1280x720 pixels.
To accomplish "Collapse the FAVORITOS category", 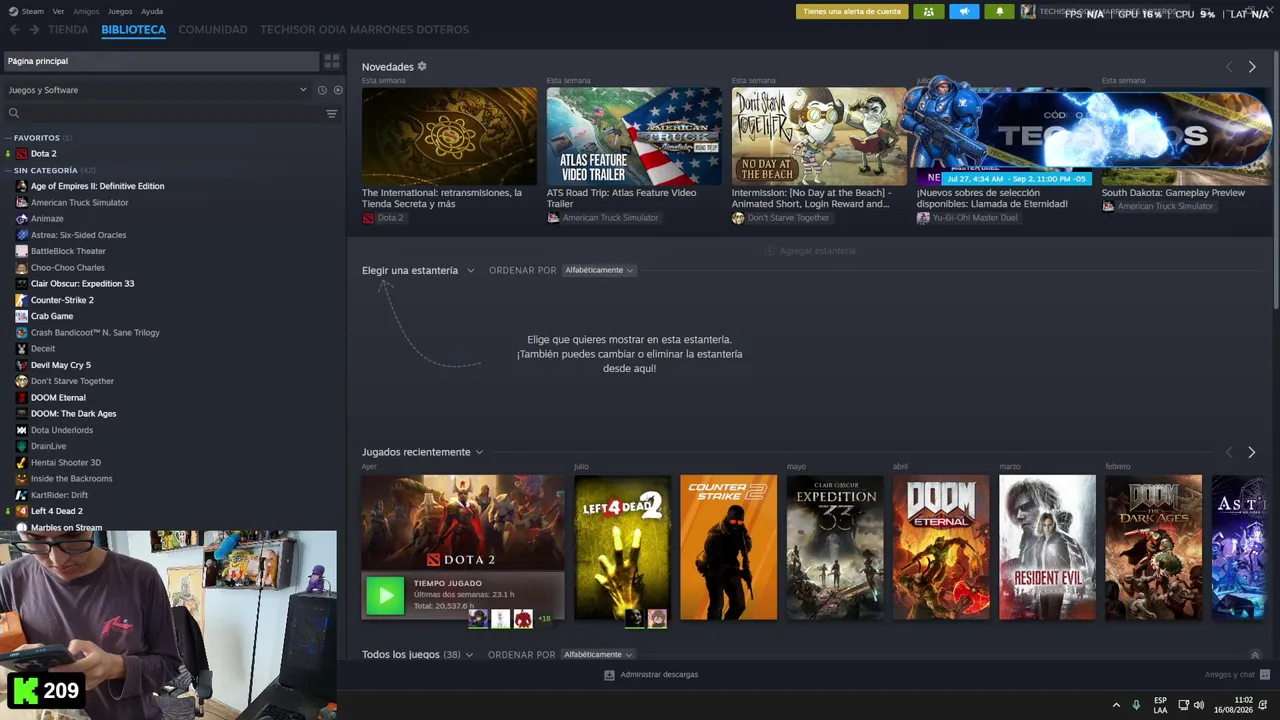I will tap(36, 138).
